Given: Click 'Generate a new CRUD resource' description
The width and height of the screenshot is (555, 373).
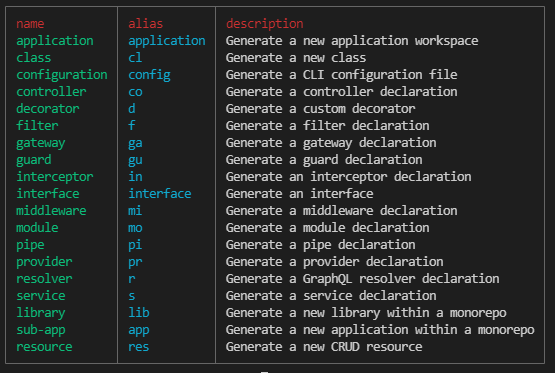Looking at the screenshot, I should coord(324,347).
